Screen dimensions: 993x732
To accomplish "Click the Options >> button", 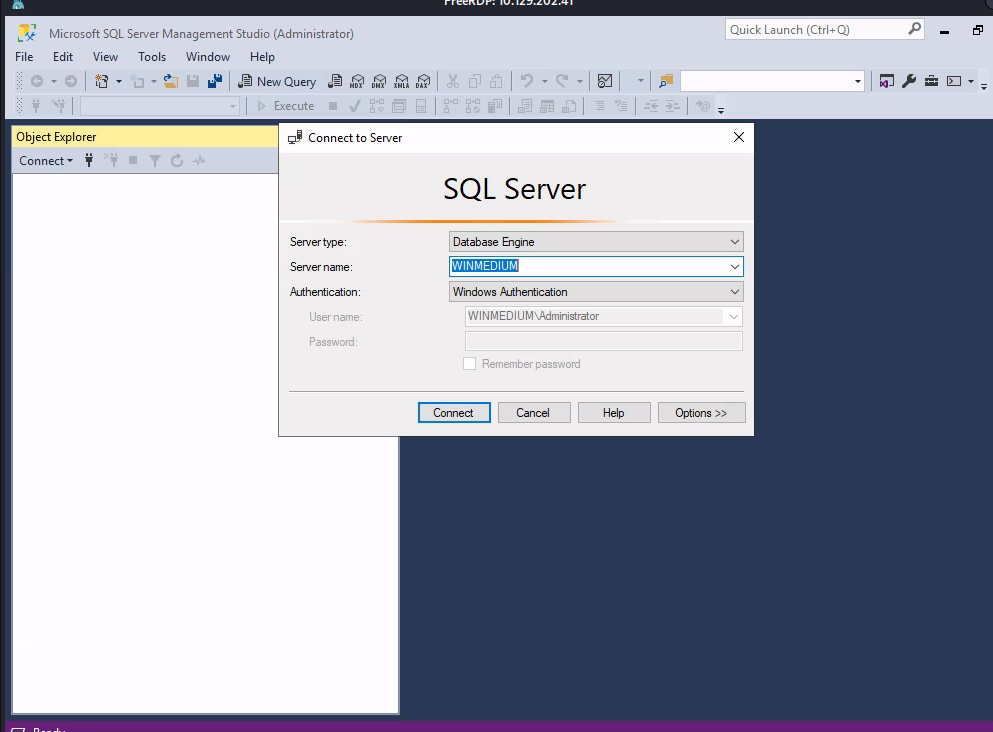I will click(x=701, y=413).
